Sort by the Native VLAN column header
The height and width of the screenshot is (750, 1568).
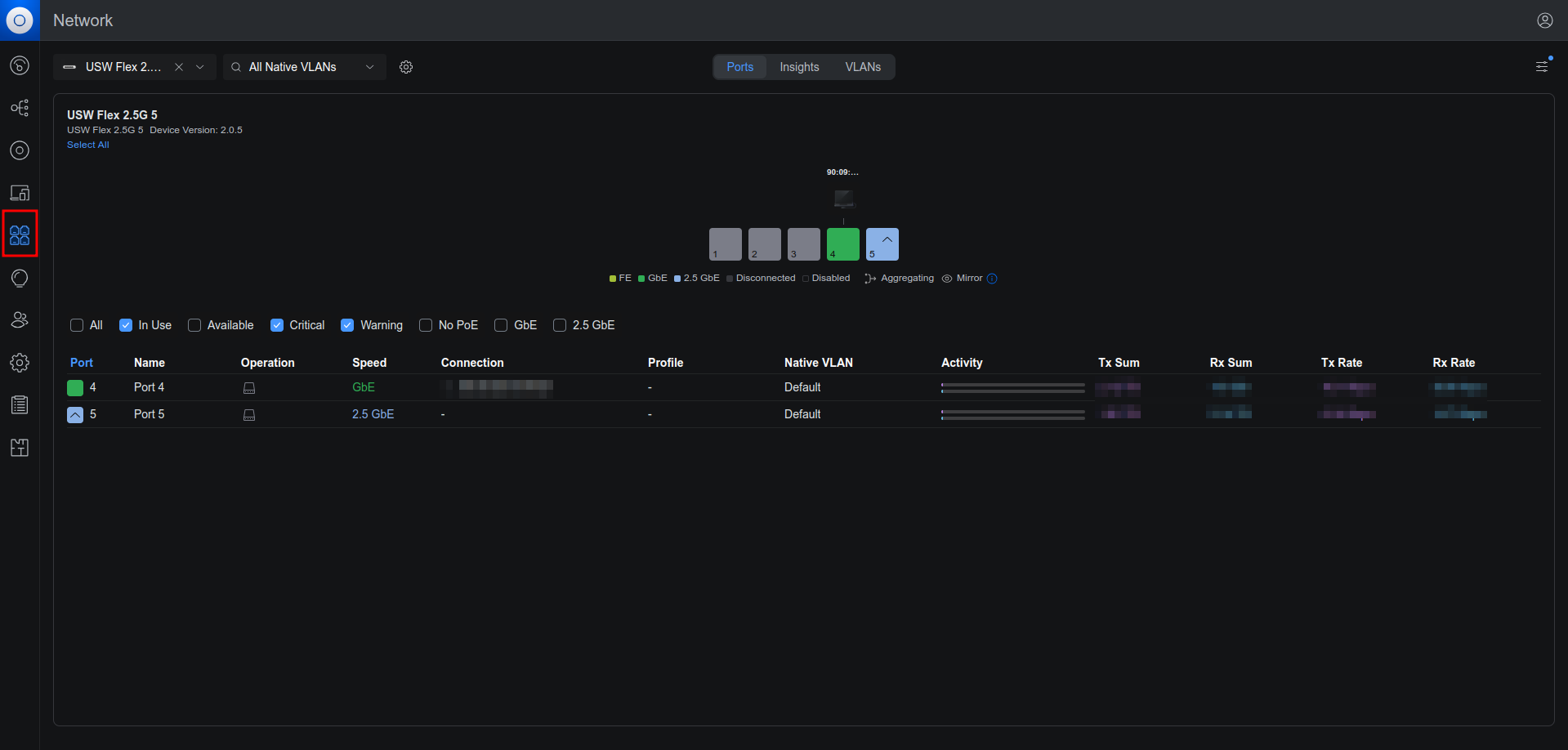(819, 363)
